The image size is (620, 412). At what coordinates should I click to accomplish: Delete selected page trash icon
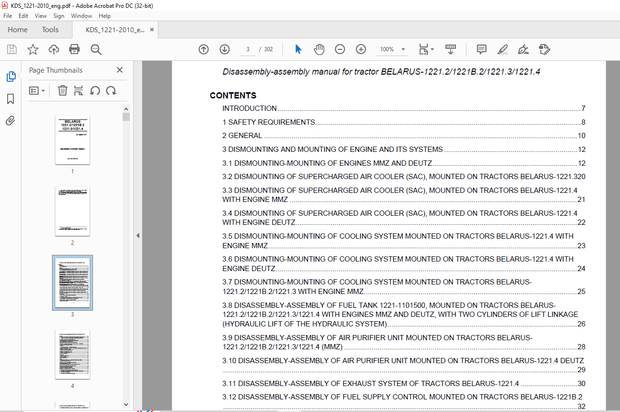pos(62,91)
